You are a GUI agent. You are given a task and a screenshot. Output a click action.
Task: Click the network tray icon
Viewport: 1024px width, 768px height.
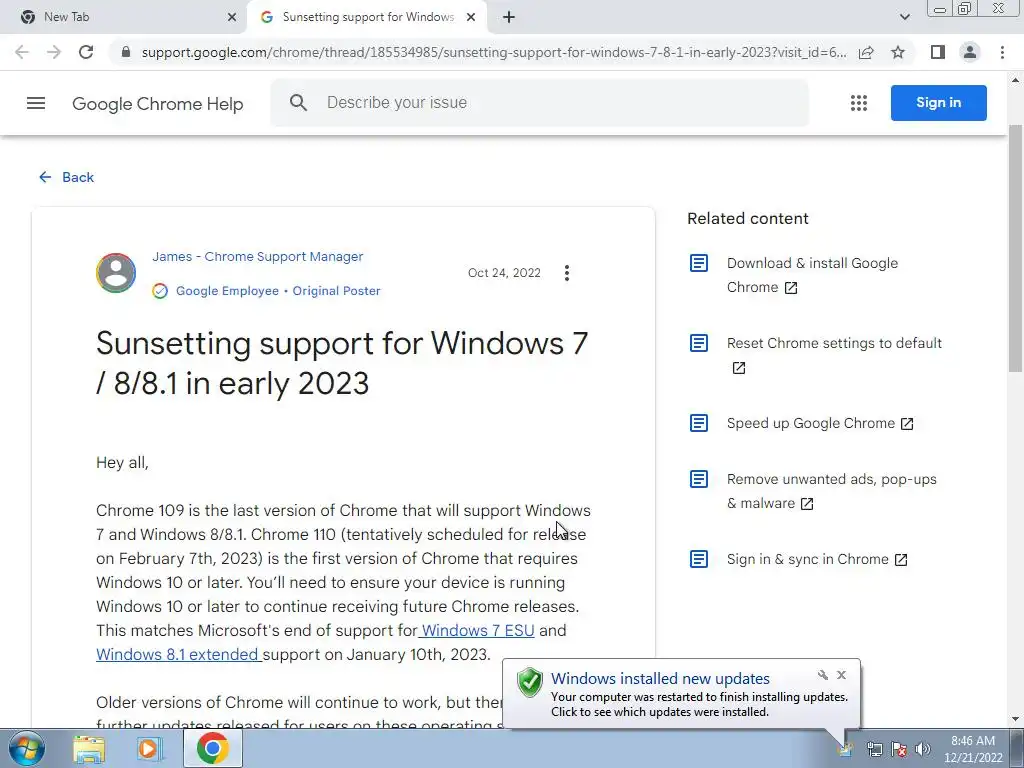pyautogui.click(x=874, y=749)
